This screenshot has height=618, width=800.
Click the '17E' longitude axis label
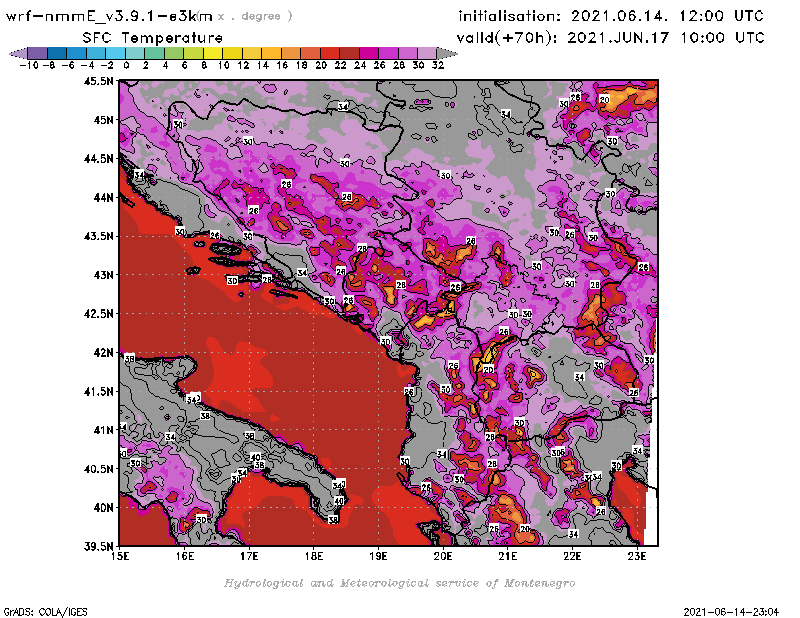(249, 556)
